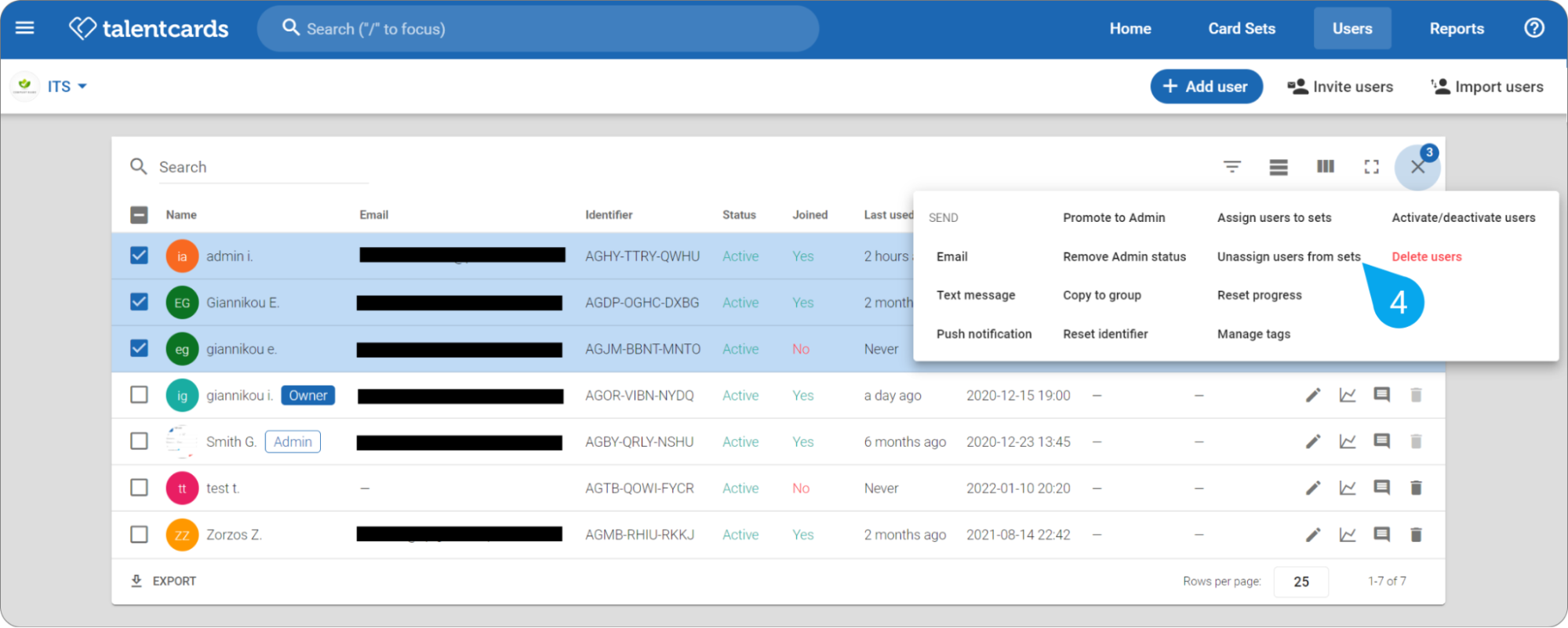Check the Zorzos Z. row checkbox
This screenshot has height=628, width=1568.
139,535
